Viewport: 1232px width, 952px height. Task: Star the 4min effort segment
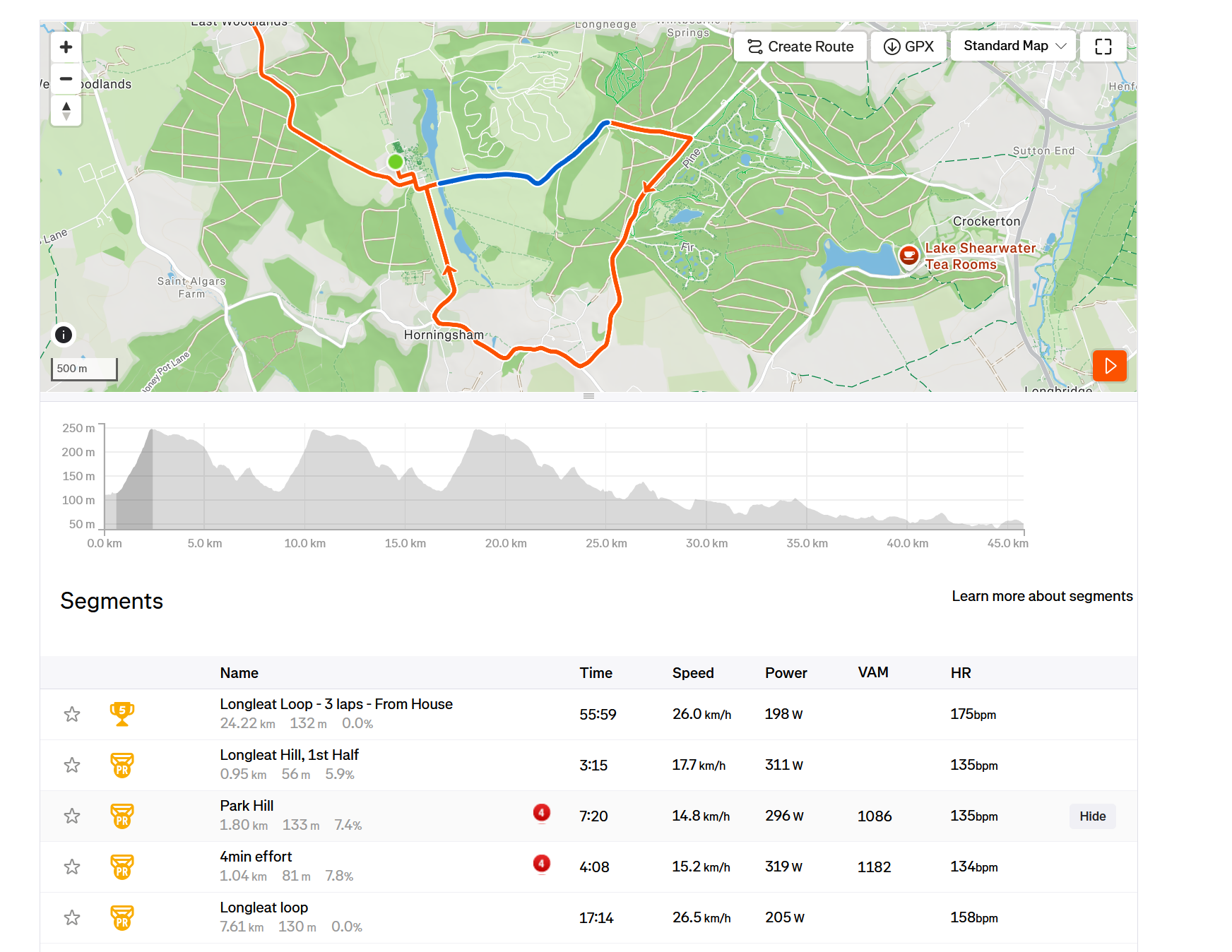point(72,867)
